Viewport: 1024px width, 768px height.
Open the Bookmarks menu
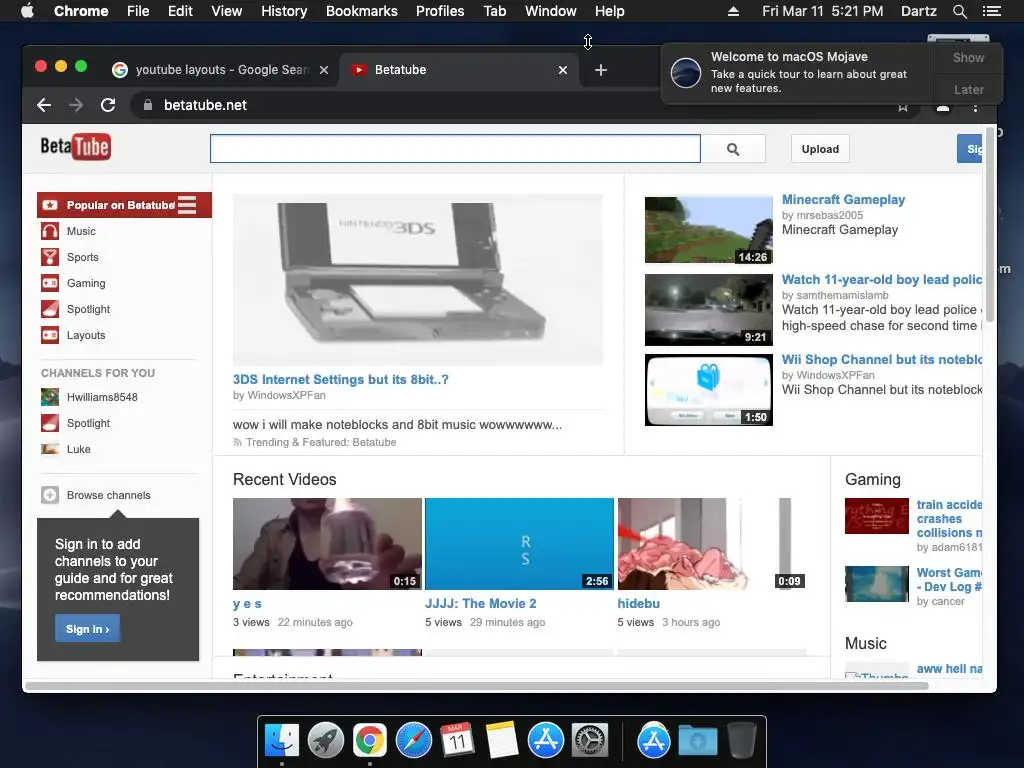[362, 11]
